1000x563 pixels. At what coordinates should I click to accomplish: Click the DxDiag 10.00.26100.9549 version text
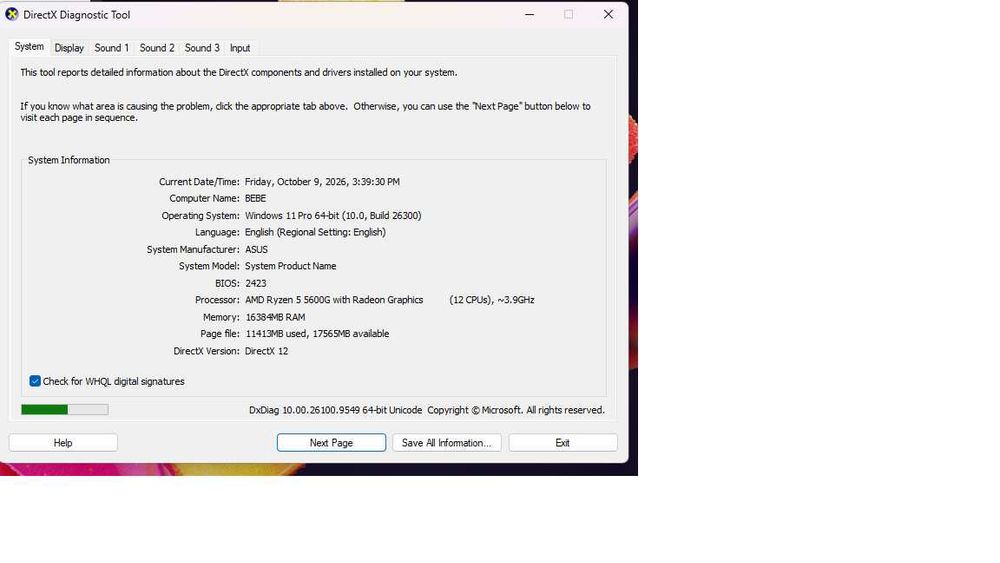point(335,410)
